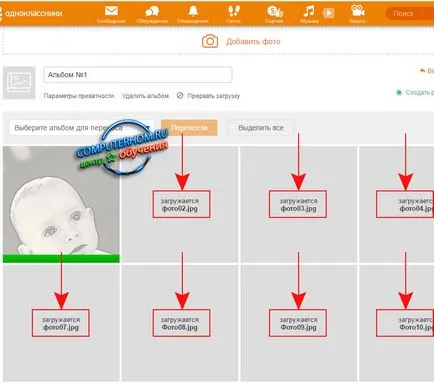Focus the orange search field

pyautogui.click(x=410, y=14)
